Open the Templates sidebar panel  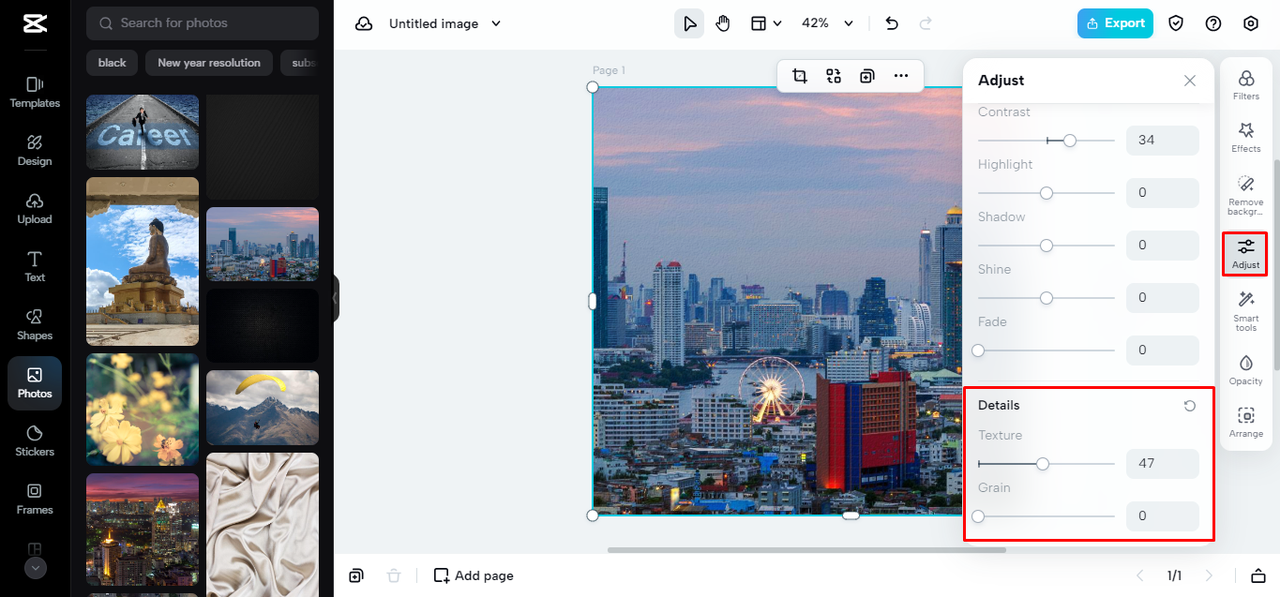click(34, 92)
